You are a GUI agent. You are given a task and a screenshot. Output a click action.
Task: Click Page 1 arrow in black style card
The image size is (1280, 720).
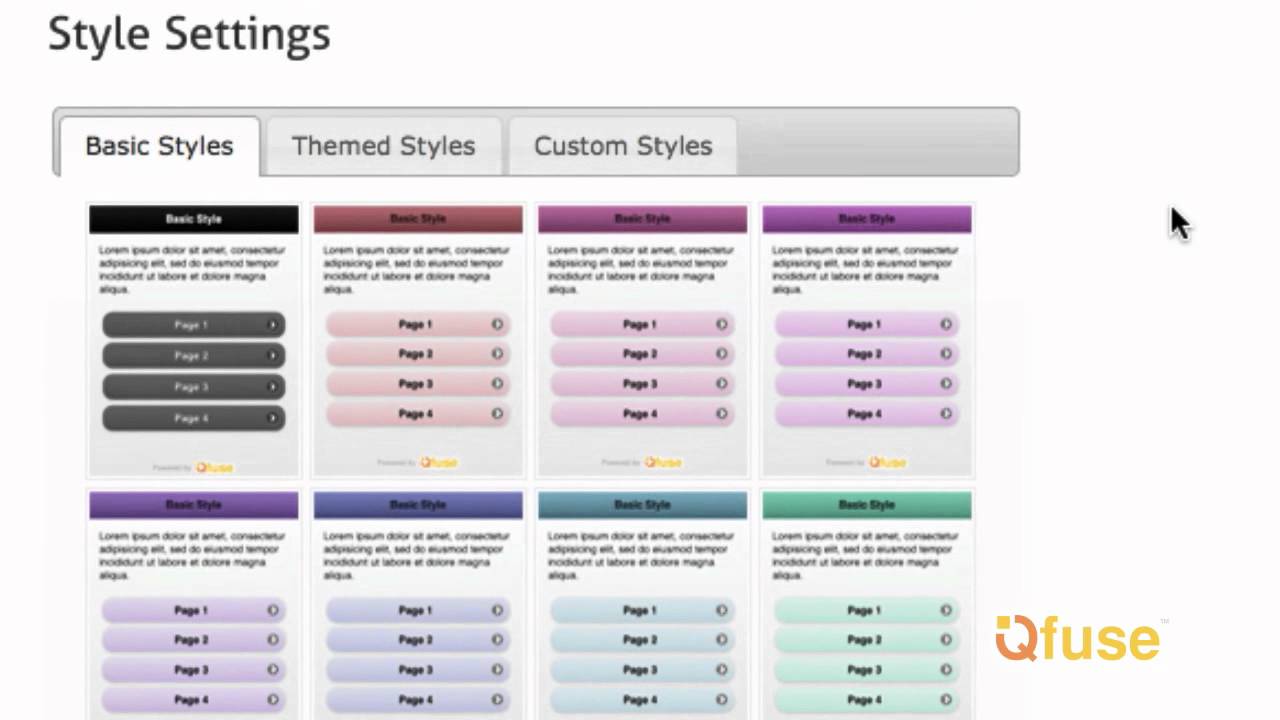[272, 325]
